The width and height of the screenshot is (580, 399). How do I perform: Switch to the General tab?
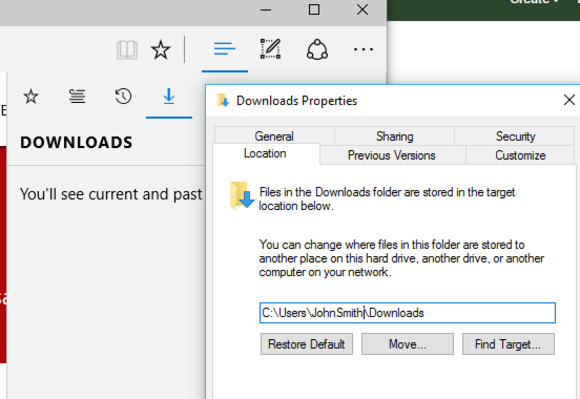[x=274, y=136]
